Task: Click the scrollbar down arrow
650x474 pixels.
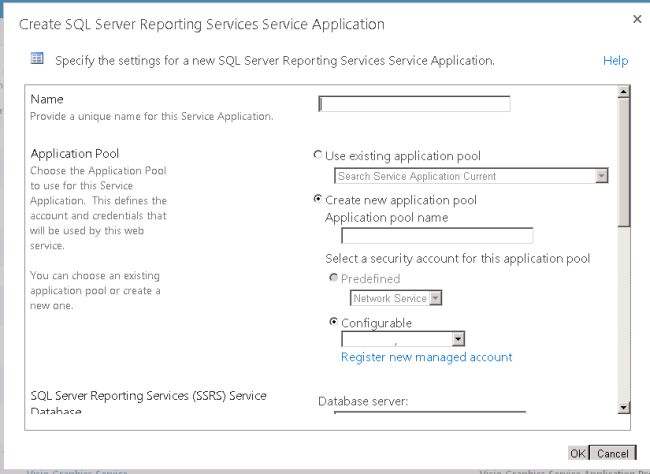Action: click(624, 407)
